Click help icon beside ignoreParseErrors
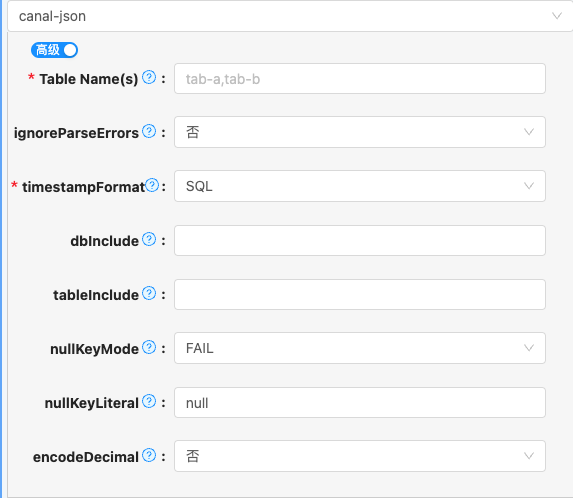573x498 pixels. click(149, 131)
